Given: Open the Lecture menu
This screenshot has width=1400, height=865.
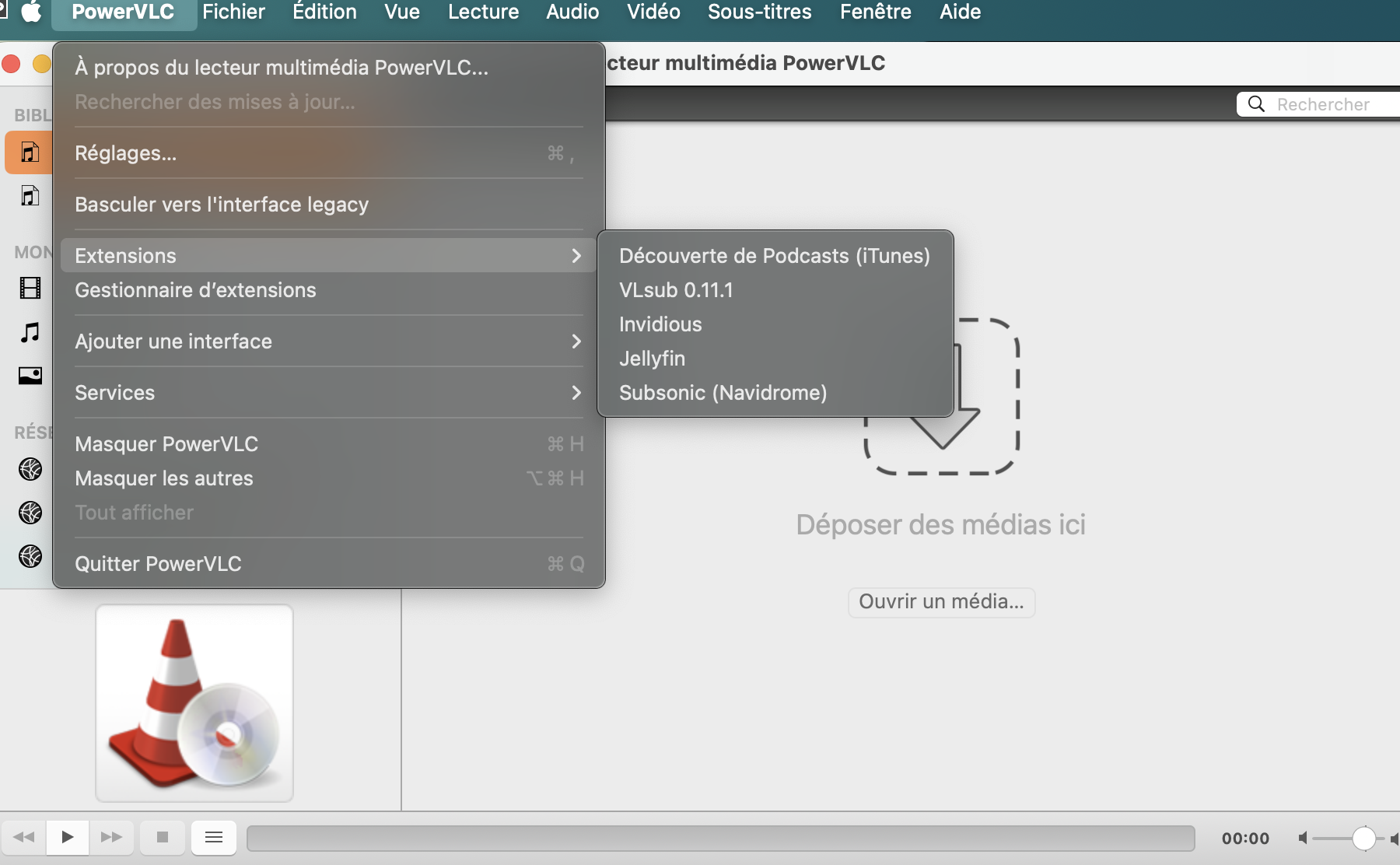Looking at the screenshot, I should tap(483, 12).
